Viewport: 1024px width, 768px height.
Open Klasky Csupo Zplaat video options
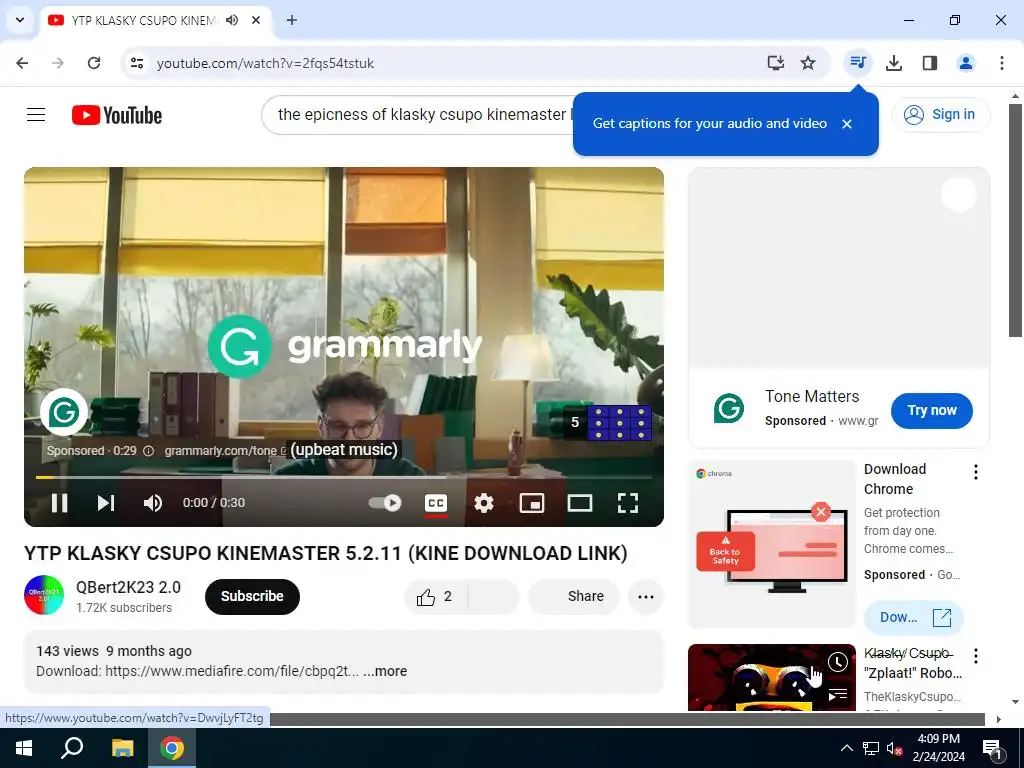[x=976, y=656]
